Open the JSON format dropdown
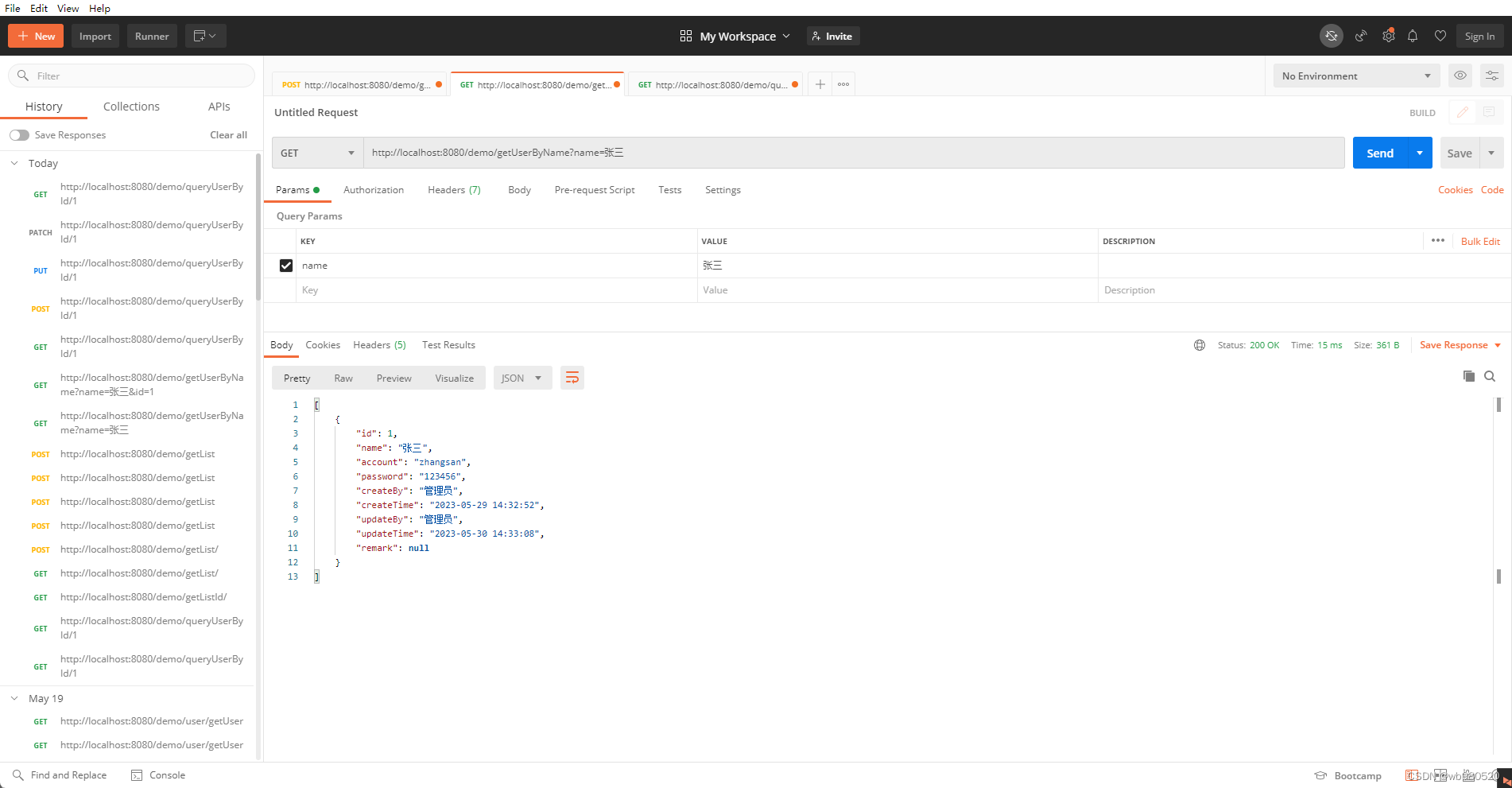Image resolution: width=1512 pixels, height=788 pixels. click(x=522, y=378)
